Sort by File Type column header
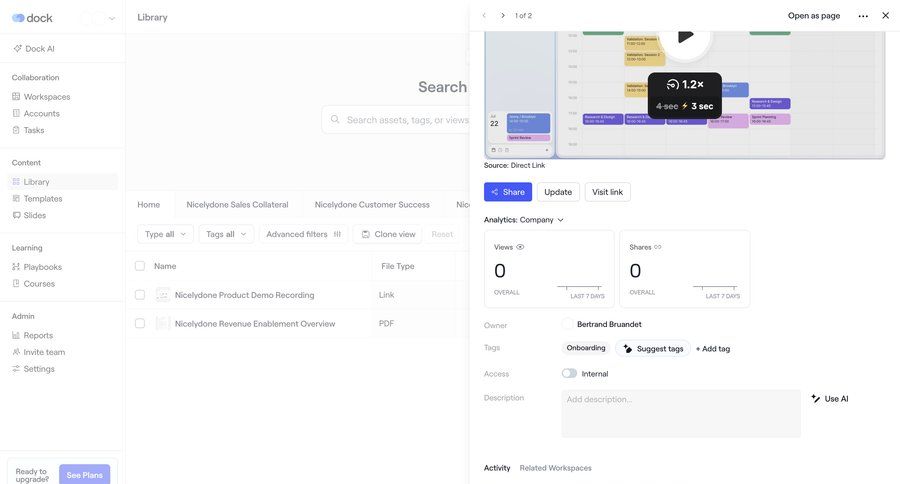This screenshot has height=484, width=900. pyautogui.click(x=398, y=266)
